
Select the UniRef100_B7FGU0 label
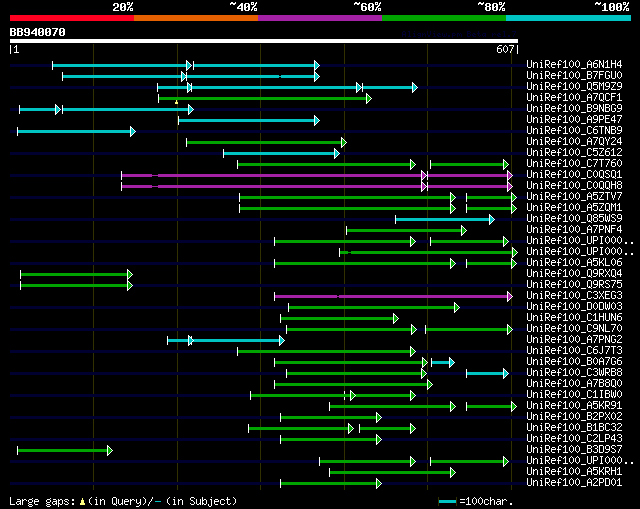(x=574, y=75)
